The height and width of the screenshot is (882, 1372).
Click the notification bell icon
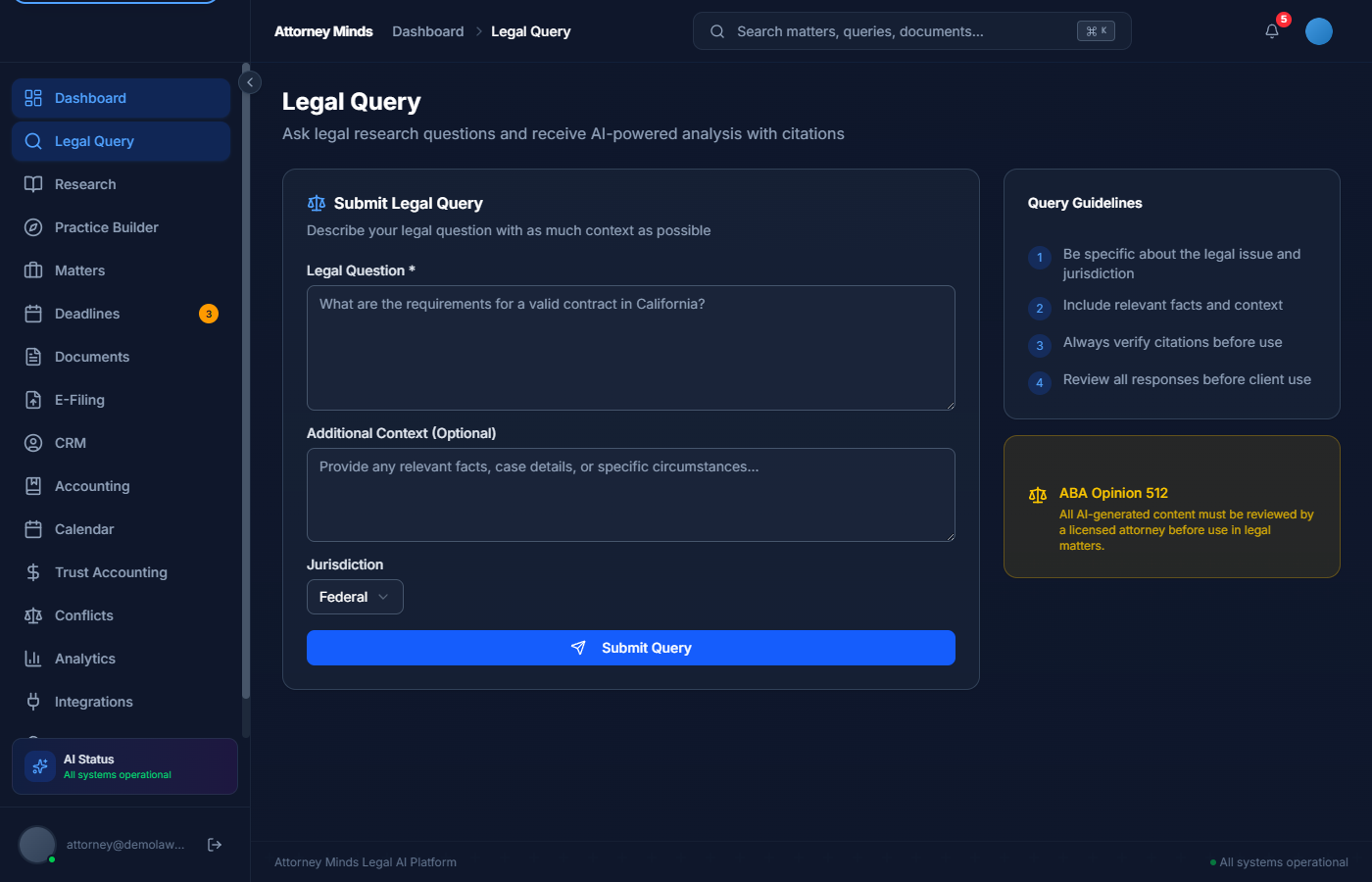(x=1271, y=31)
